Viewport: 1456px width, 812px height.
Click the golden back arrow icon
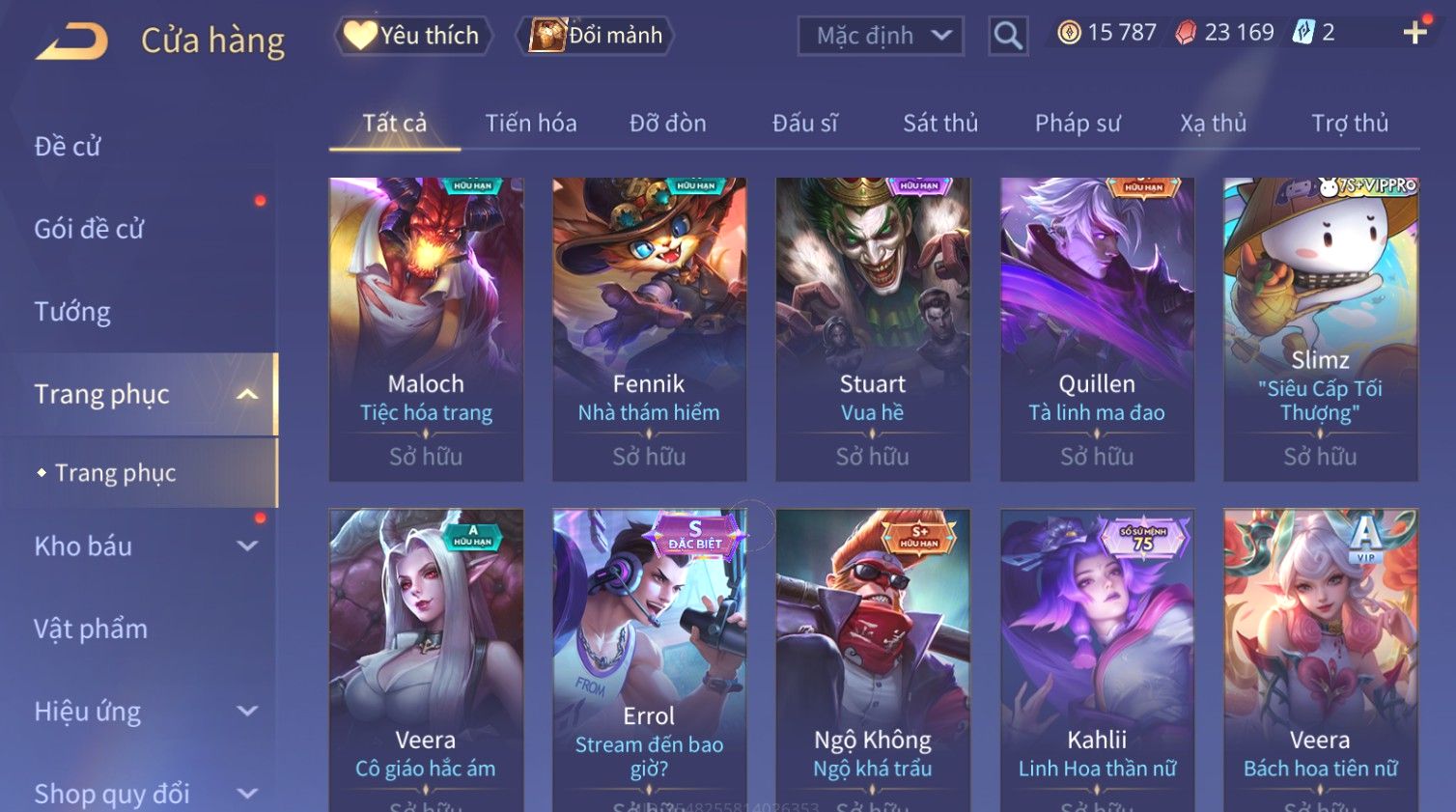71,42
